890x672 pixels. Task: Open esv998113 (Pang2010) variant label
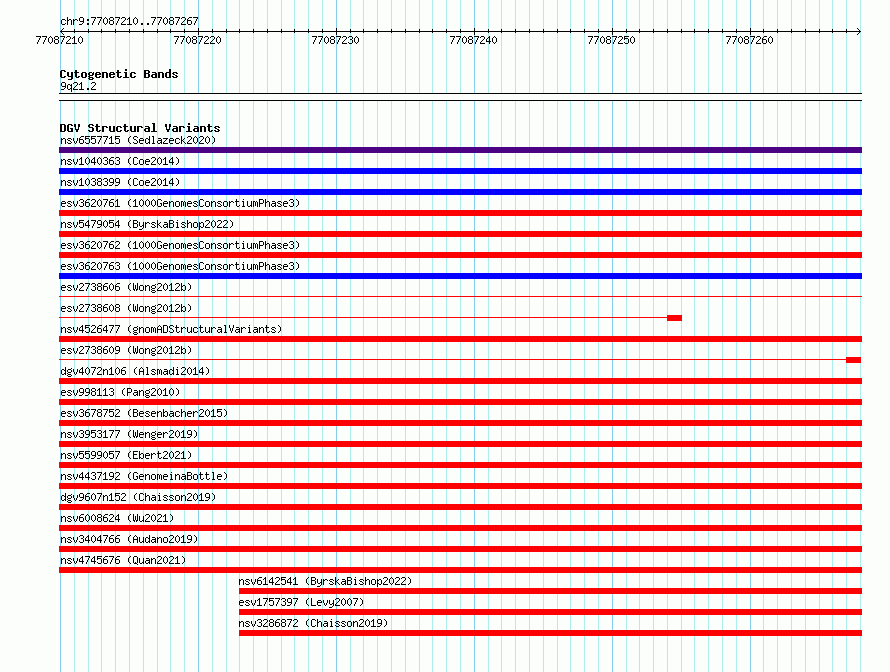click(120, 392)
